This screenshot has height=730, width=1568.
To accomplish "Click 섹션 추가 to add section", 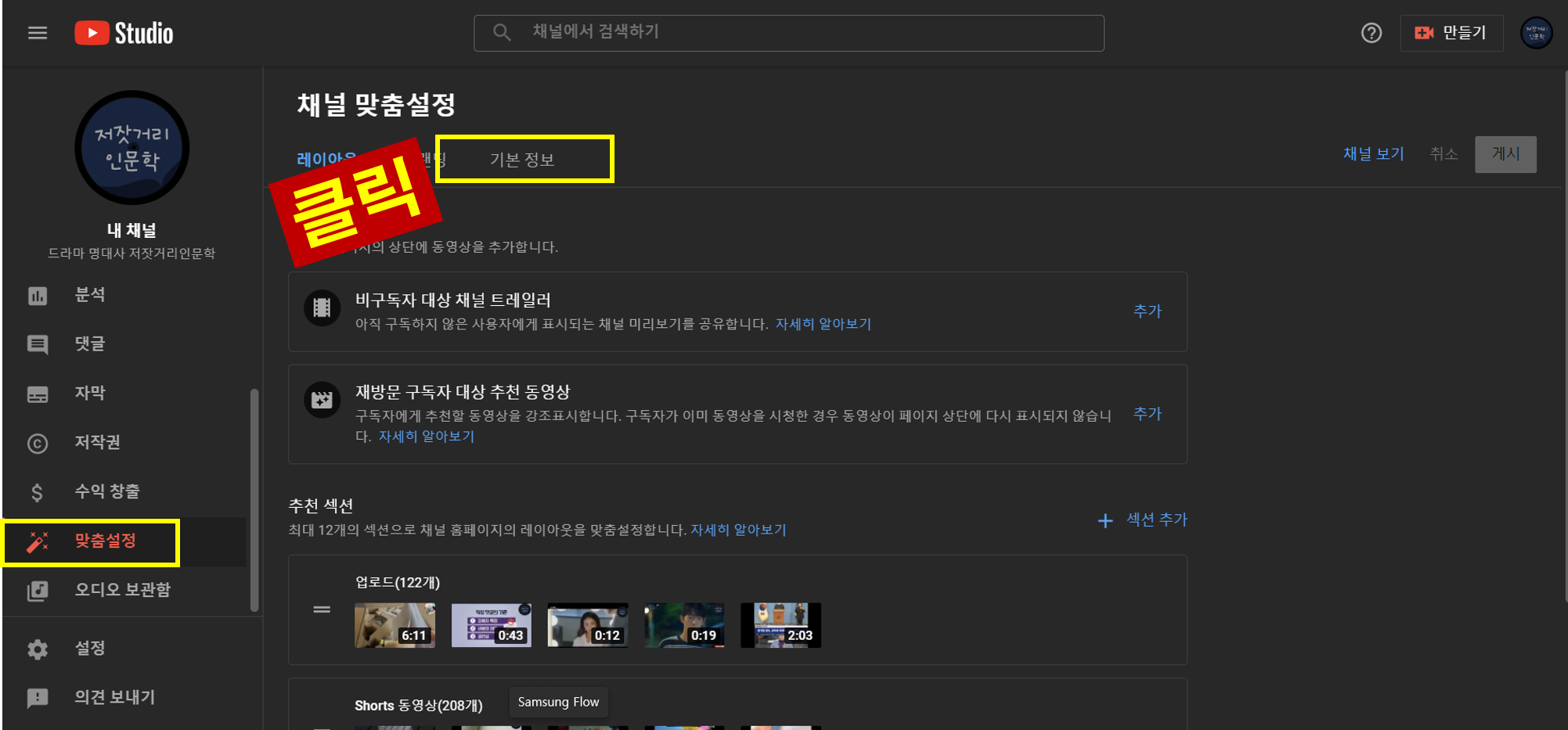I will [x=1143, y=520].
